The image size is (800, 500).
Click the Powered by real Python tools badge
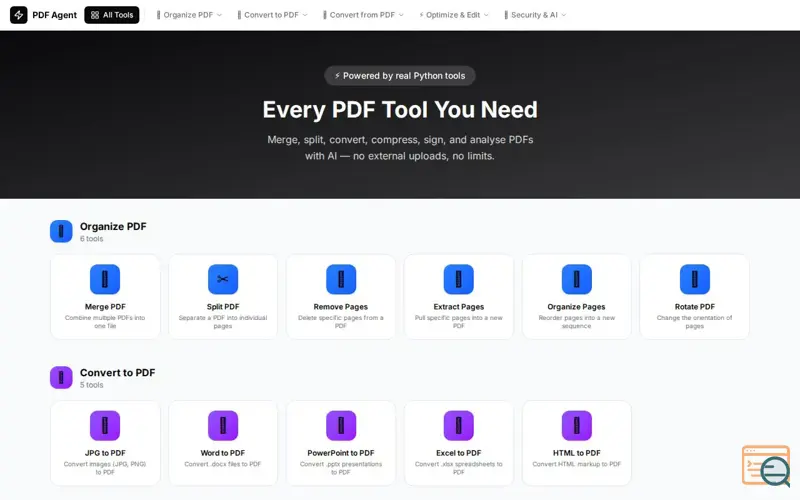(x=400, y=76)
